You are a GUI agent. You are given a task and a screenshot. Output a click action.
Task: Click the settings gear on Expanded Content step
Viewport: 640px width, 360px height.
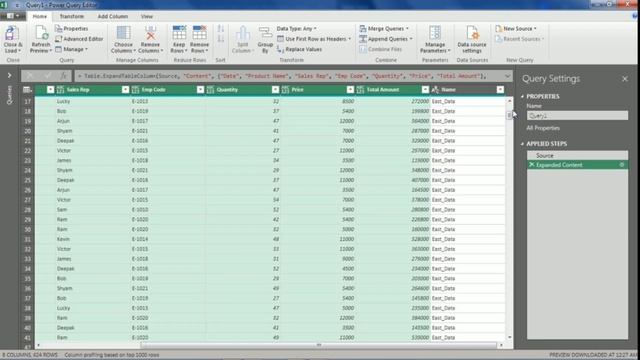pyautogui.click(x=622, y=165)
